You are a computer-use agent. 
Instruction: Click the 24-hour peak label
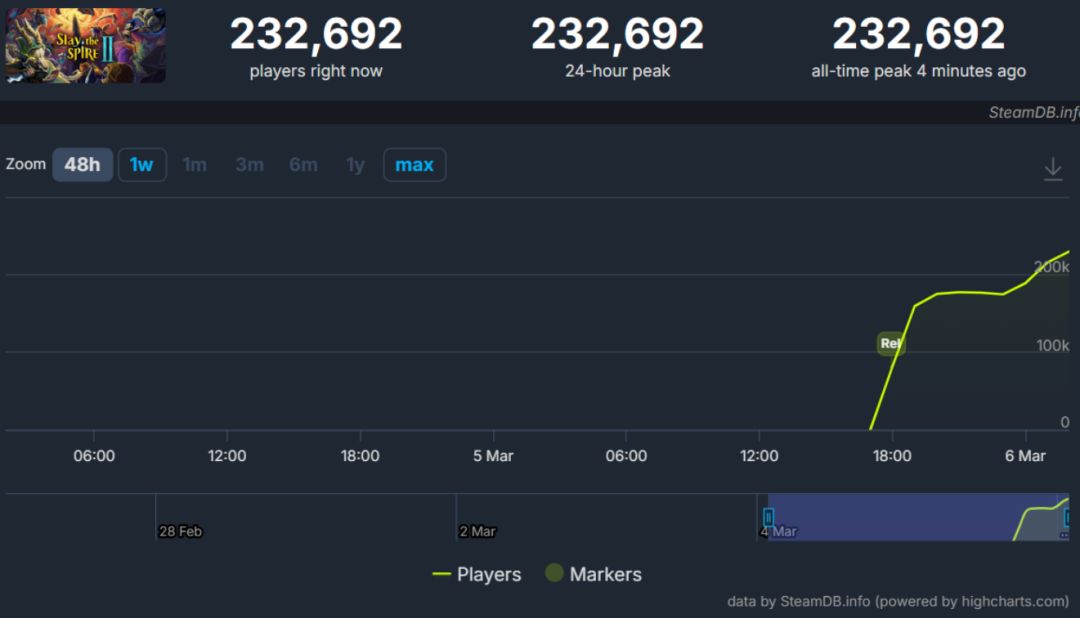tap(618, 71)
